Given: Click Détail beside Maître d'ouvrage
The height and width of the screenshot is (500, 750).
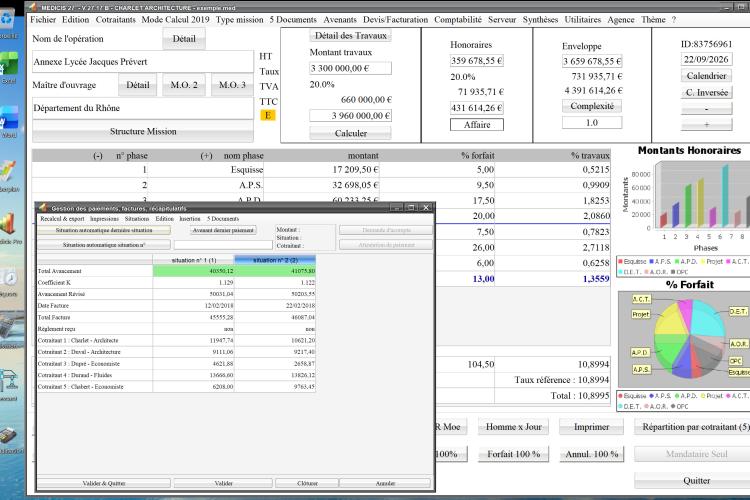Looking at the screenshot, I should click(138, 85).
